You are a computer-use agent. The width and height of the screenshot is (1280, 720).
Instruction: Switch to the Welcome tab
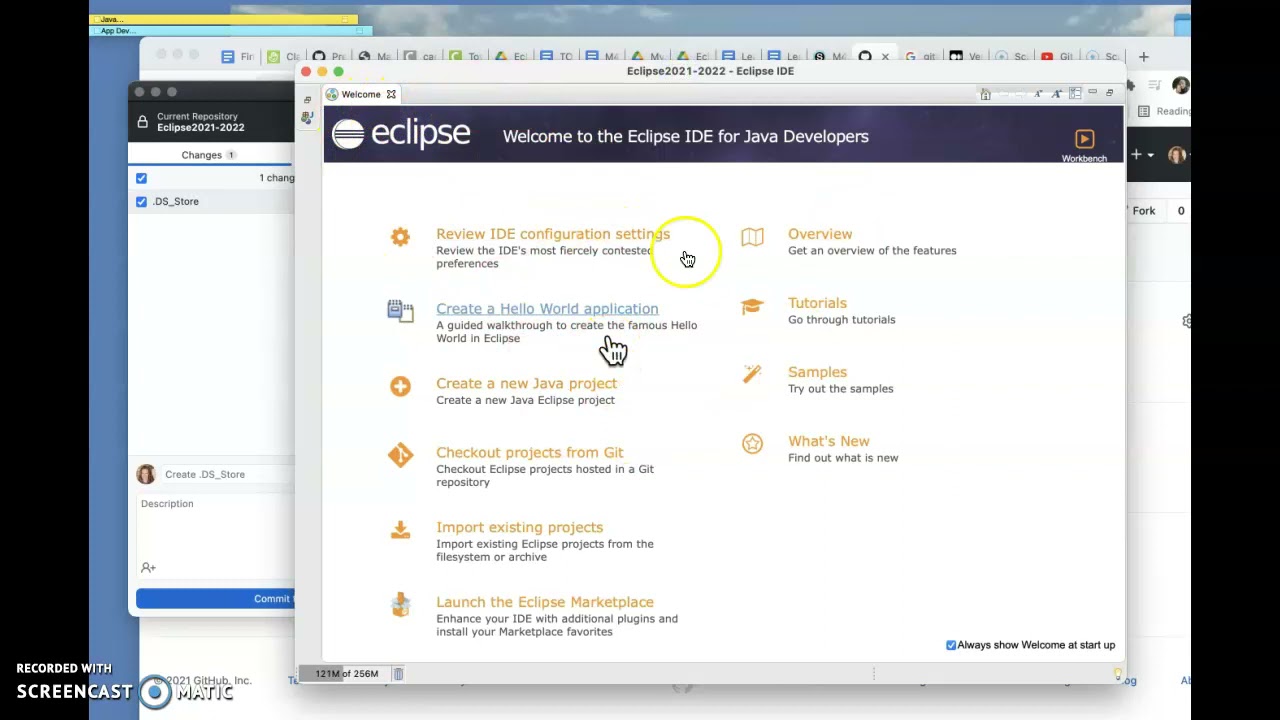point(360,94)
